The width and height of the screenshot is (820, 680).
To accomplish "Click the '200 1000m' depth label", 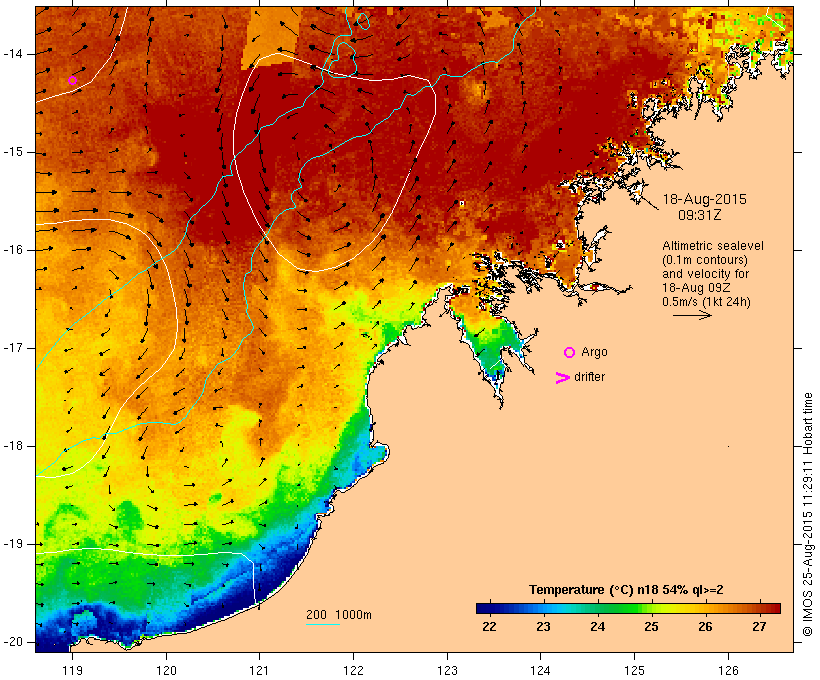I will coord(339,615).
